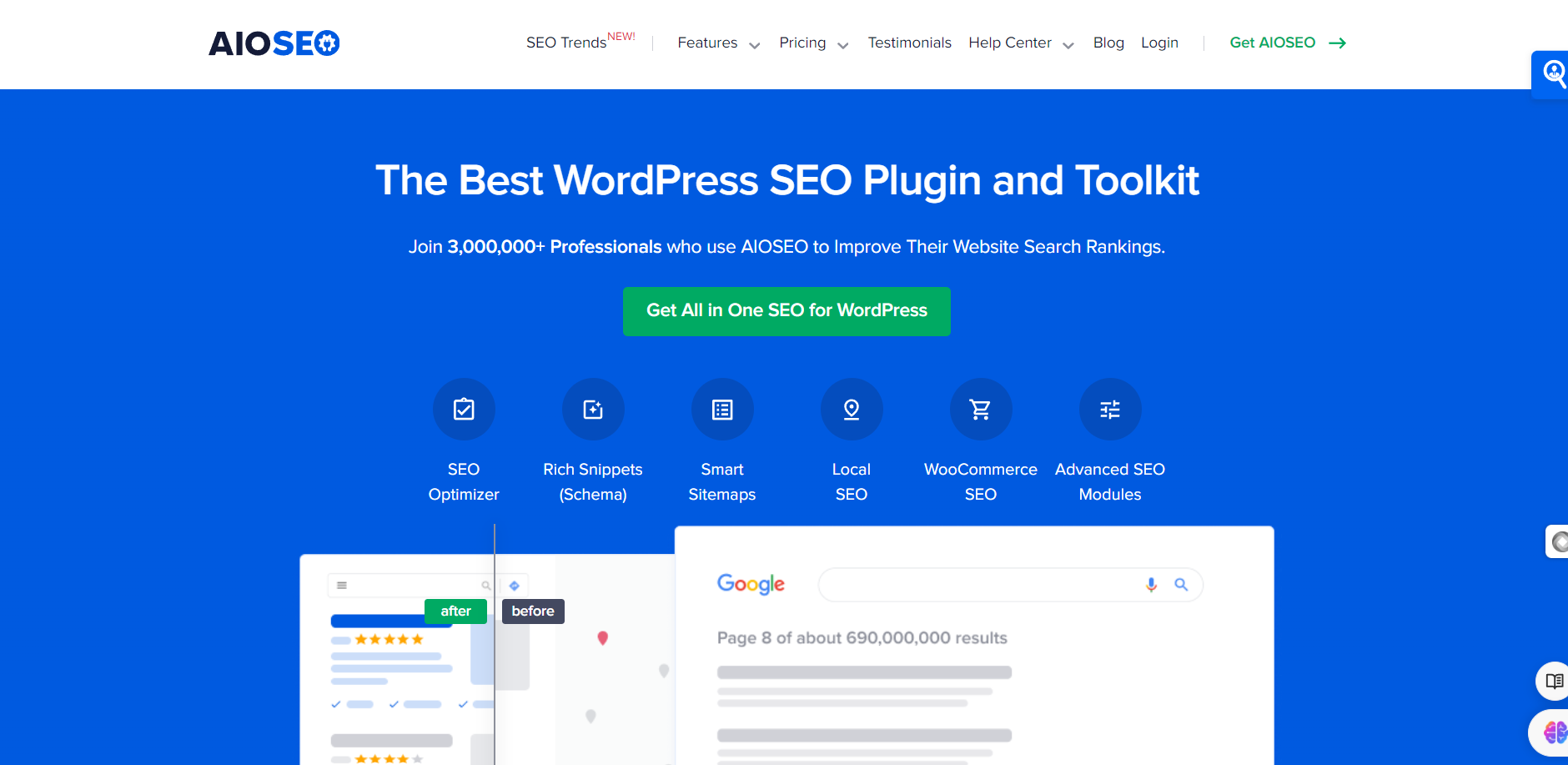
Task: Click the main headline The Best WordPress SEO Plugin
Action: [787, 180]
